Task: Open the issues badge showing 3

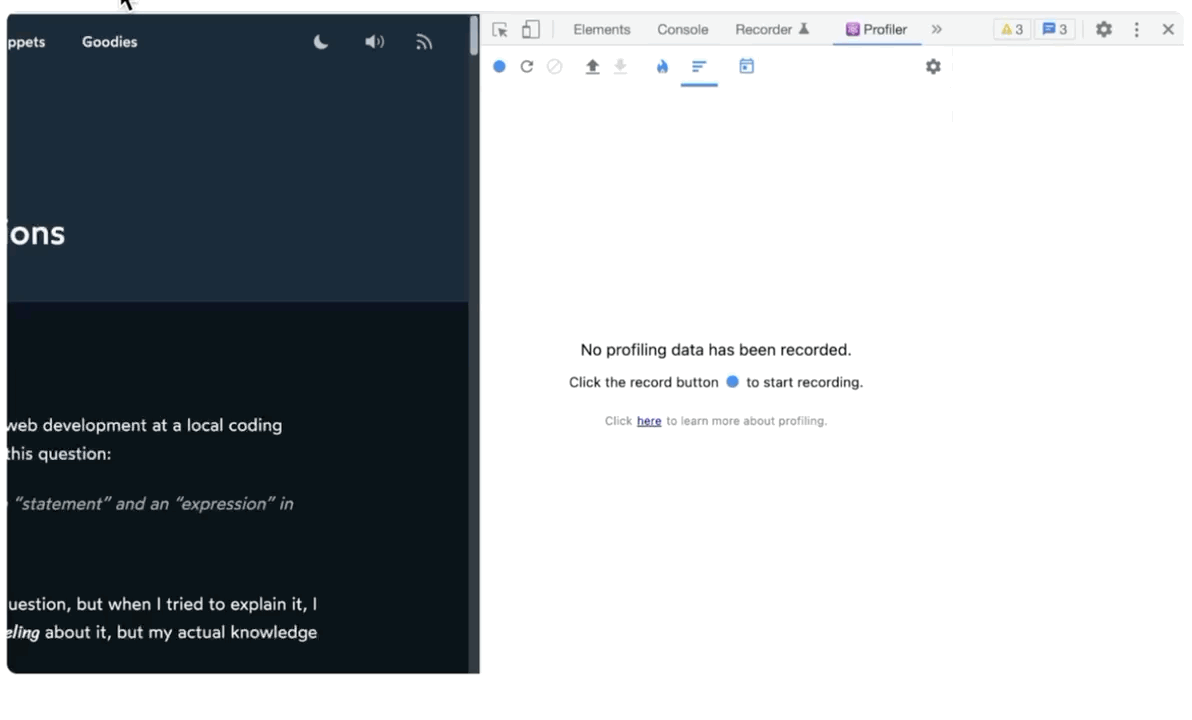Action: [x=1054, y=30]
